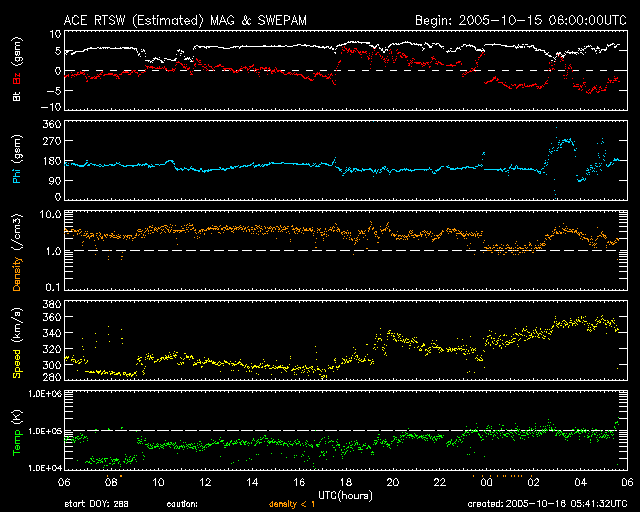Click the 280 tick on the Speed axis

tap(52, 376)
